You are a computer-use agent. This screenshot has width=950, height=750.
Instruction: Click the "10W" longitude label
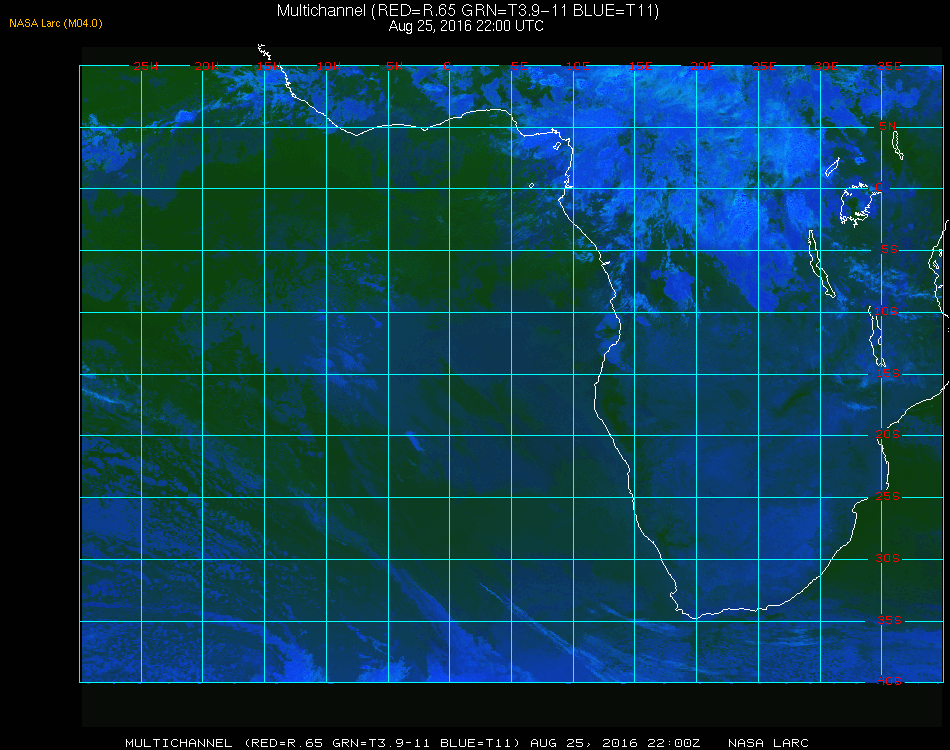[329, 66]
